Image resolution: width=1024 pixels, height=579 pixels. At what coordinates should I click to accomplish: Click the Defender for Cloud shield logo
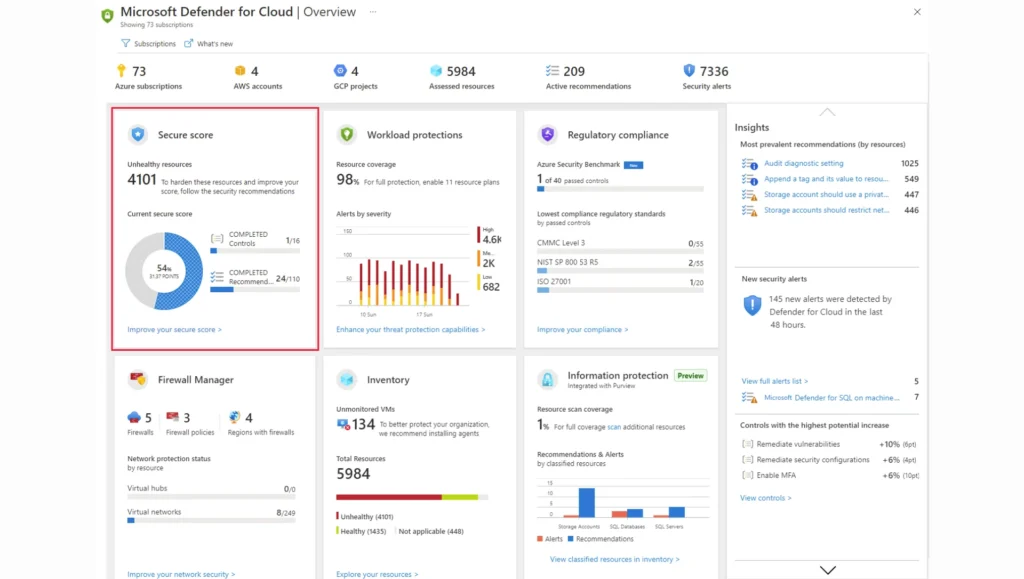[107, 16]
